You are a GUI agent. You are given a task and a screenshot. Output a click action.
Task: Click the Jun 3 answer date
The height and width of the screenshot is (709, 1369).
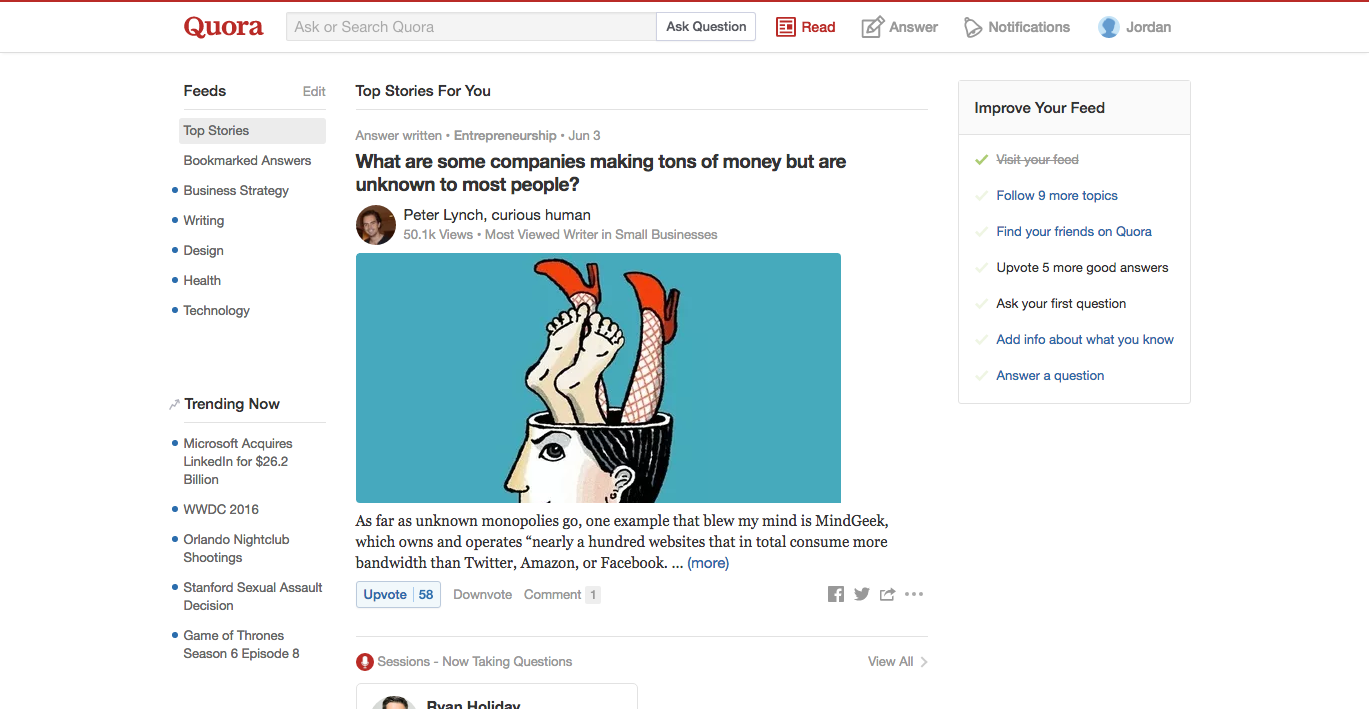point(585,136)
